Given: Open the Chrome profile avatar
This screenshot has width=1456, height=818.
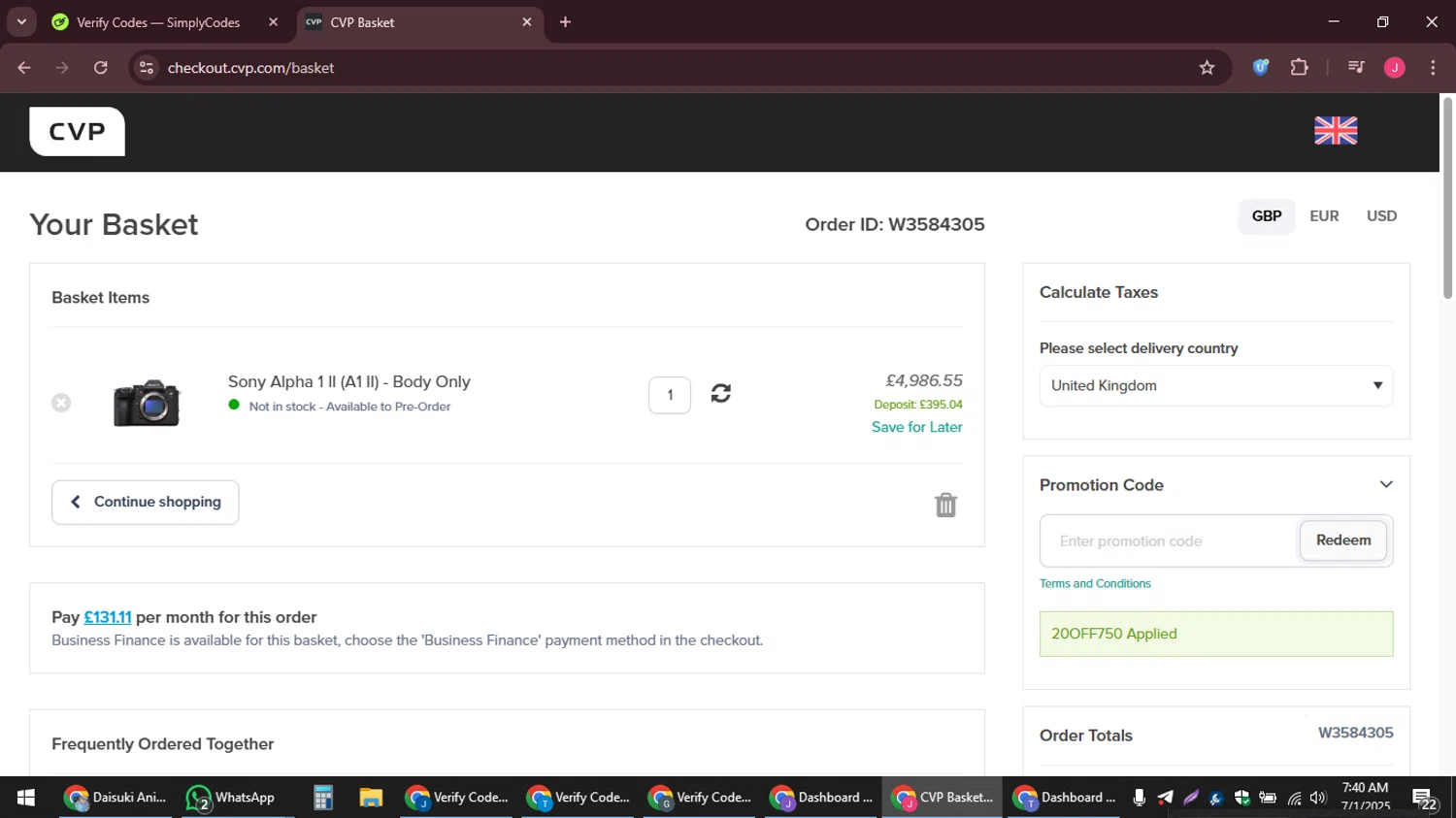Looking at the screenshot, I should coord(1394,68).
